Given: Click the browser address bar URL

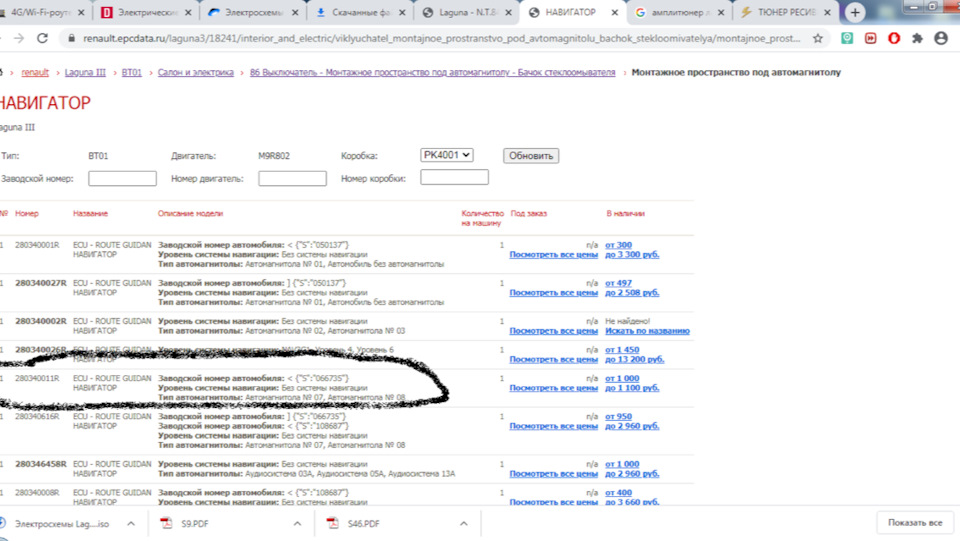Looking at the screenshot, I should (441, 39).
